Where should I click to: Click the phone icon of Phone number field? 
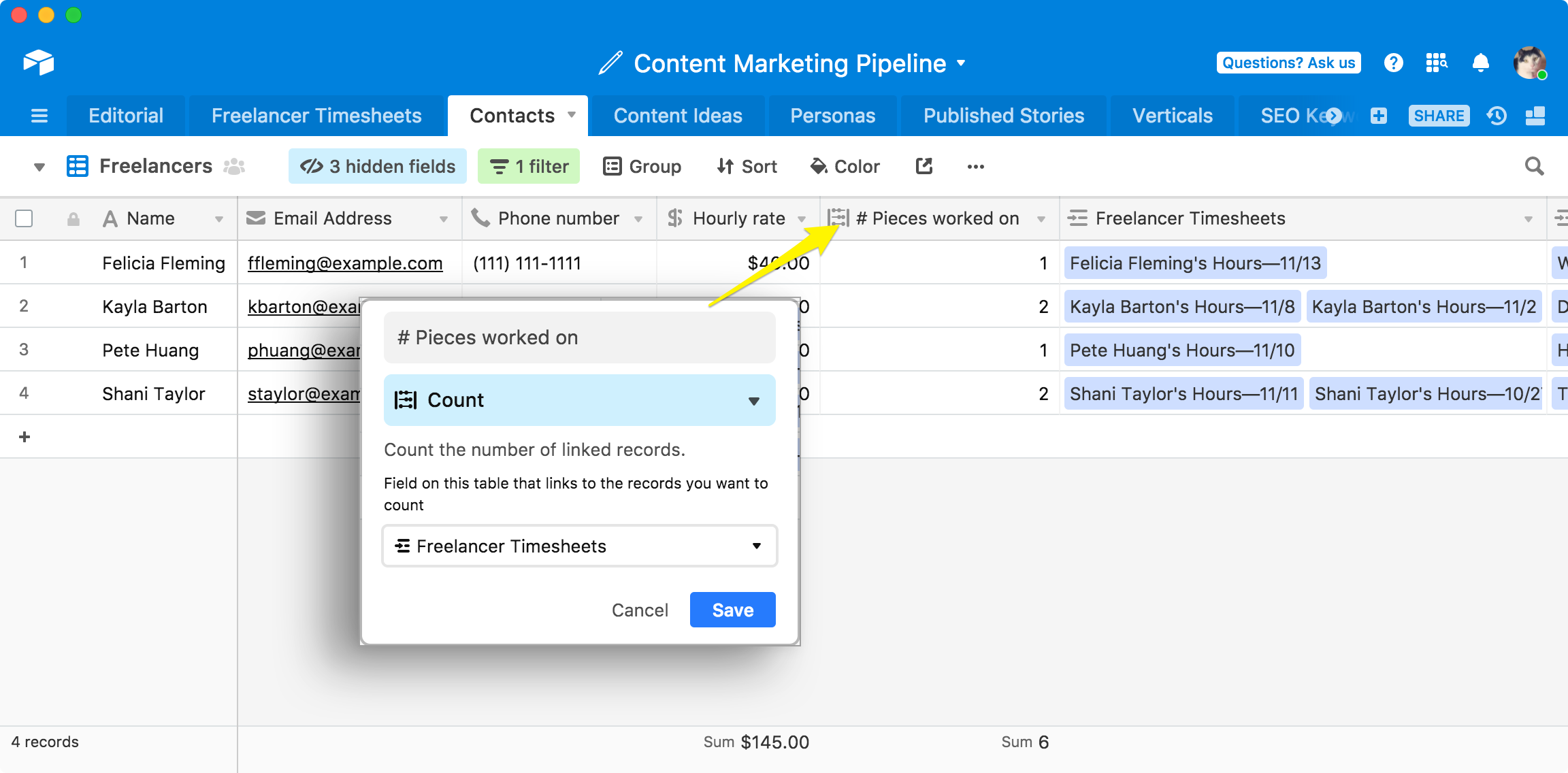[x=480, y=218]
